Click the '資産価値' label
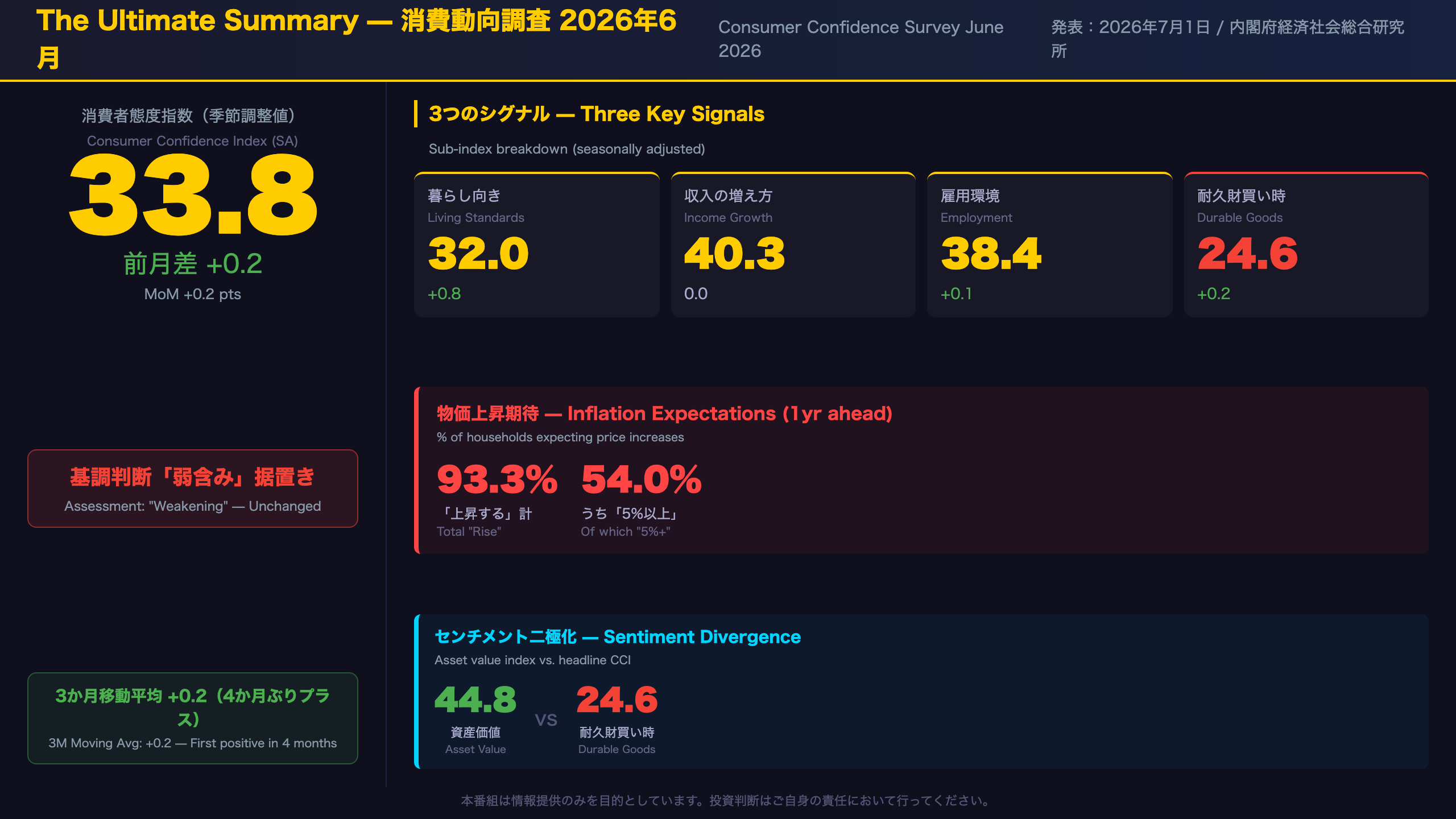 pyautogui.click(x=475, y=732)
